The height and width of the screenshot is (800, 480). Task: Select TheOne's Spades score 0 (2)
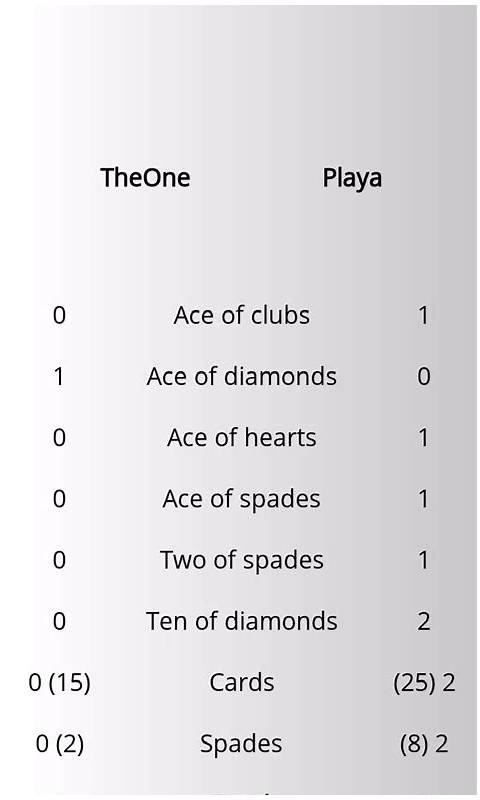[60, 744]
